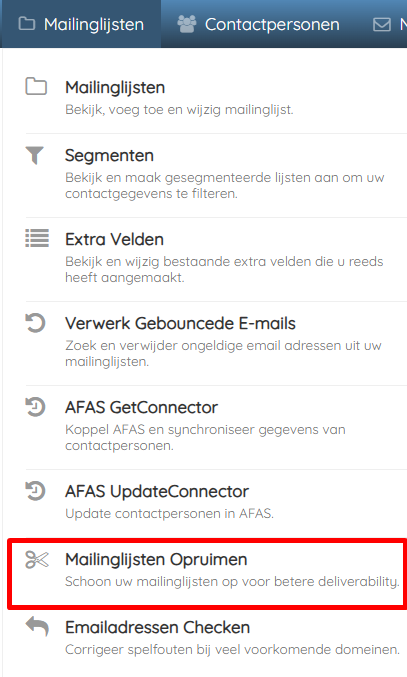
Task: Switch to the Contactpersonen tab
Action: (x=258, y=24)
